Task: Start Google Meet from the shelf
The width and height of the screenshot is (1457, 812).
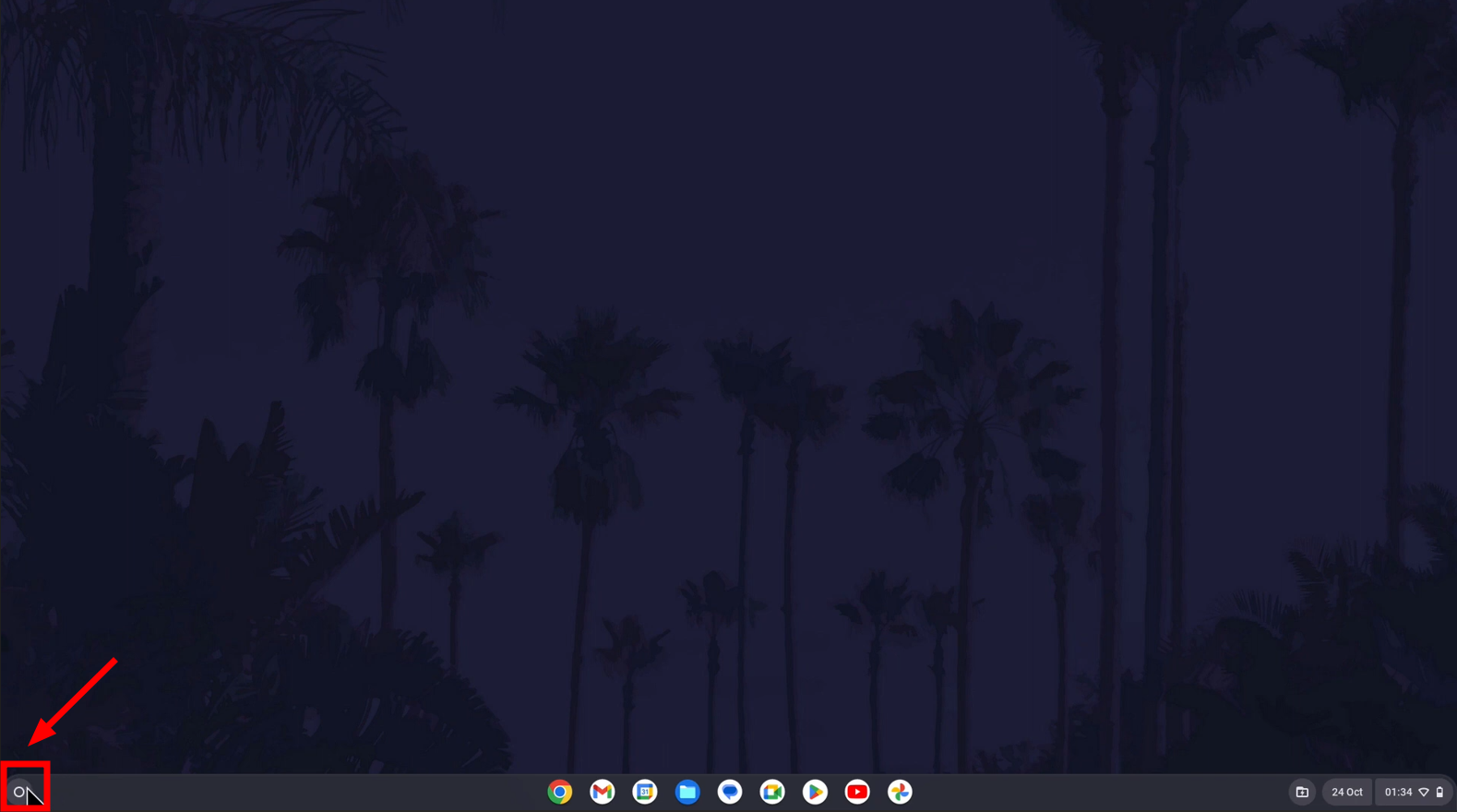Action: click(x=771, y=792)
